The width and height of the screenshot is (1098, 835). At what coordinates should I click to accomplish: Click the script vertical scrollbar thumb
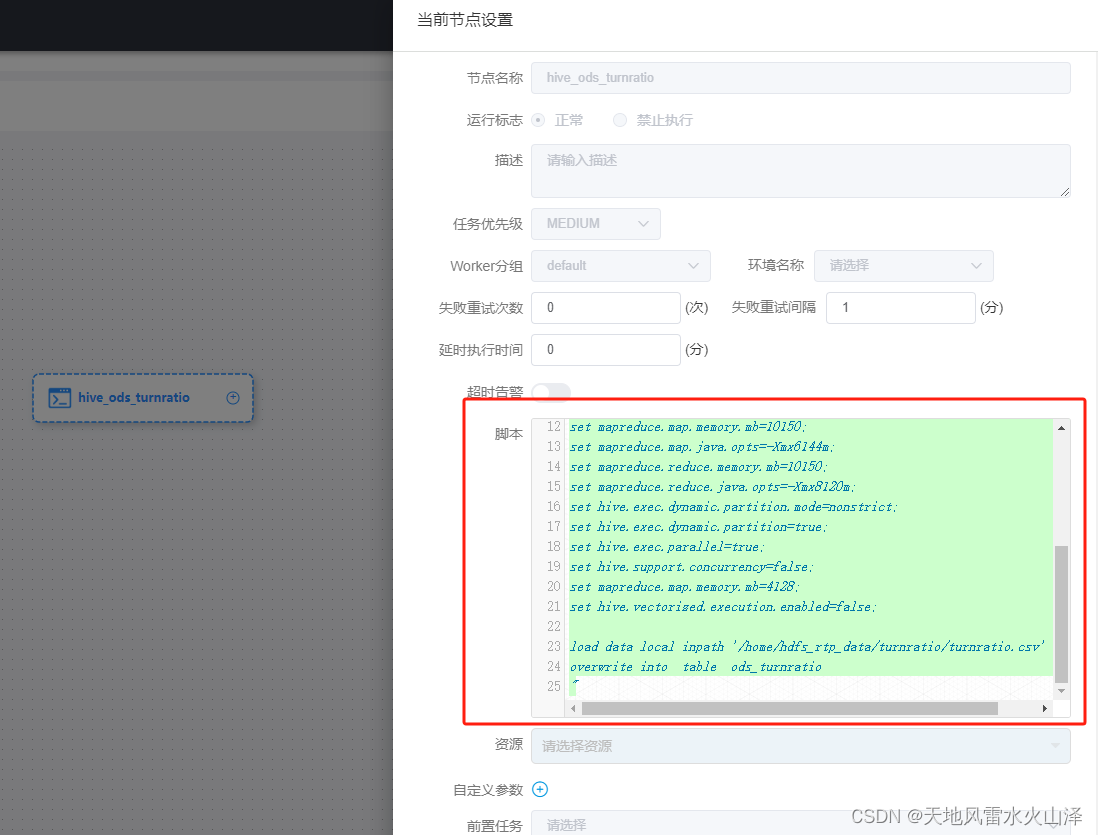[1062, 614]
